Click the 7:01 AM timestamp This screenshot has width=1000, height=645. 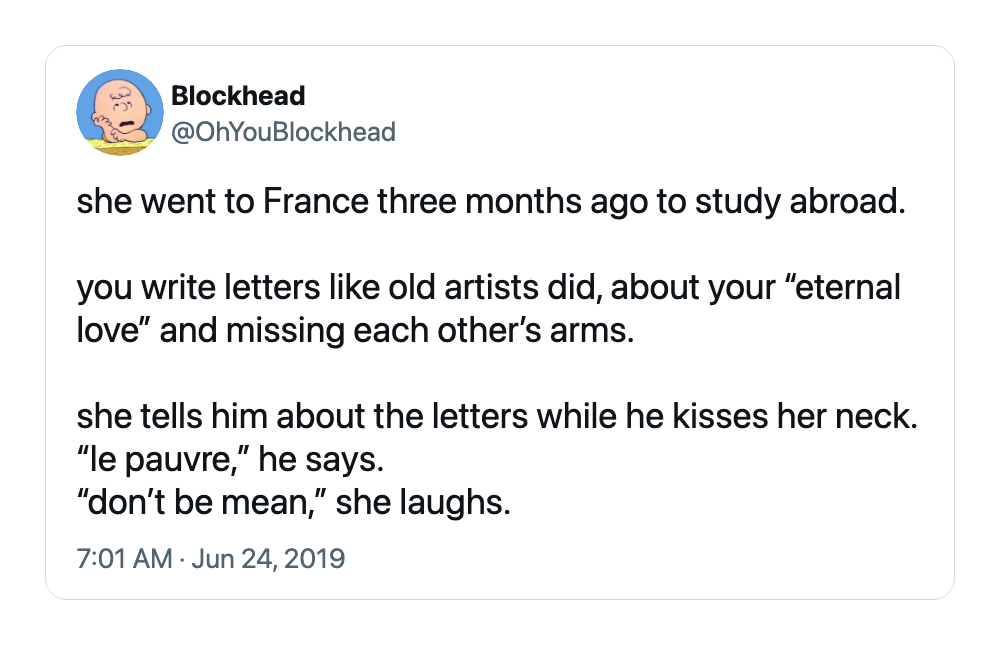[124, 558]
